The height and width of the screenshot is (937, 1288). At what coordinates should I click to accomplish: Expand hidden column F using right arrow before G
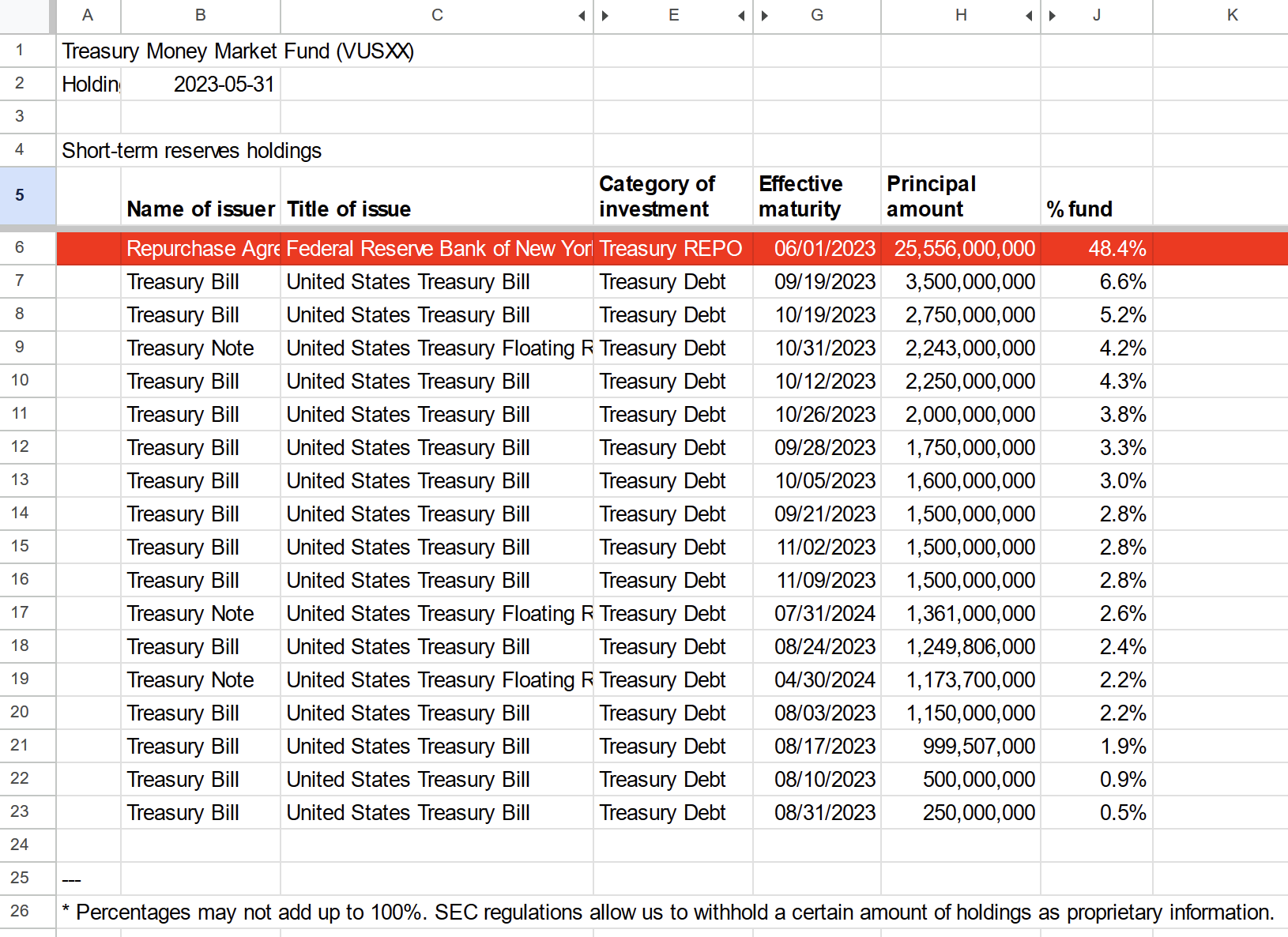765,16
